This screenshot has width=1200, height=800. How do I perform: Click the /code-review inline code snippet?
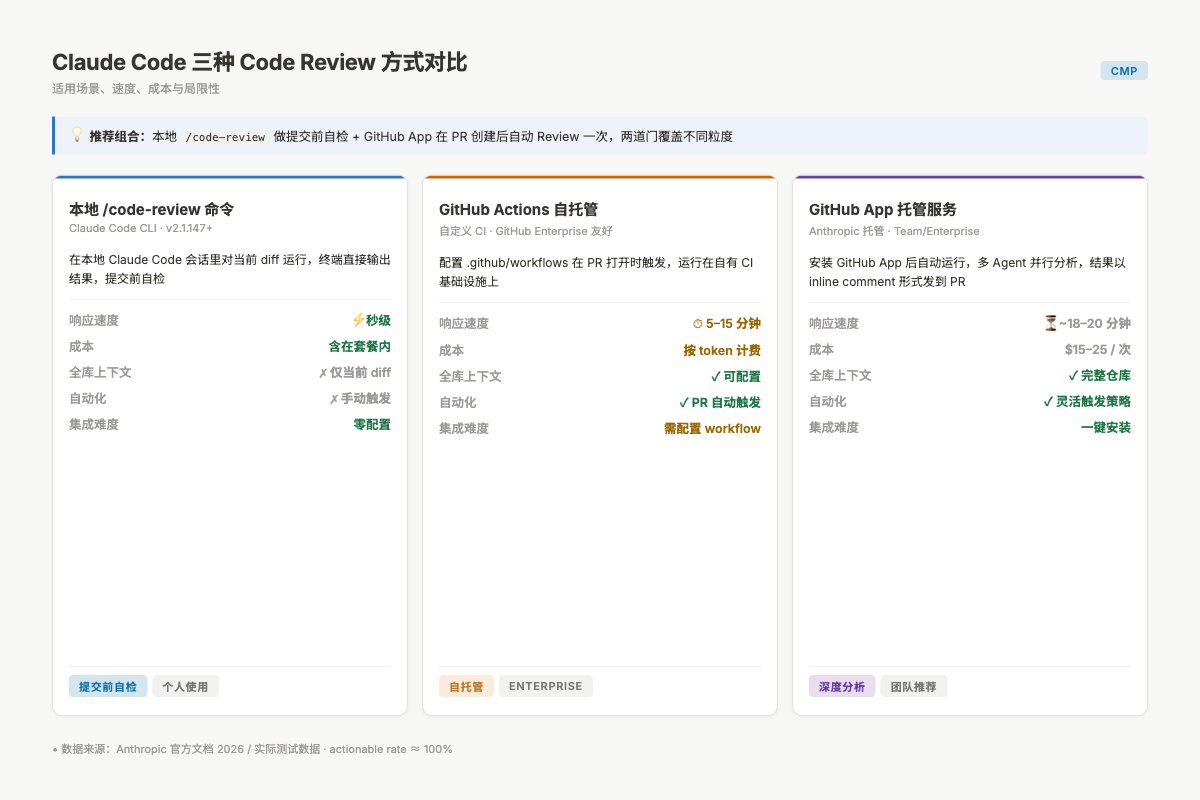[226, 136]
